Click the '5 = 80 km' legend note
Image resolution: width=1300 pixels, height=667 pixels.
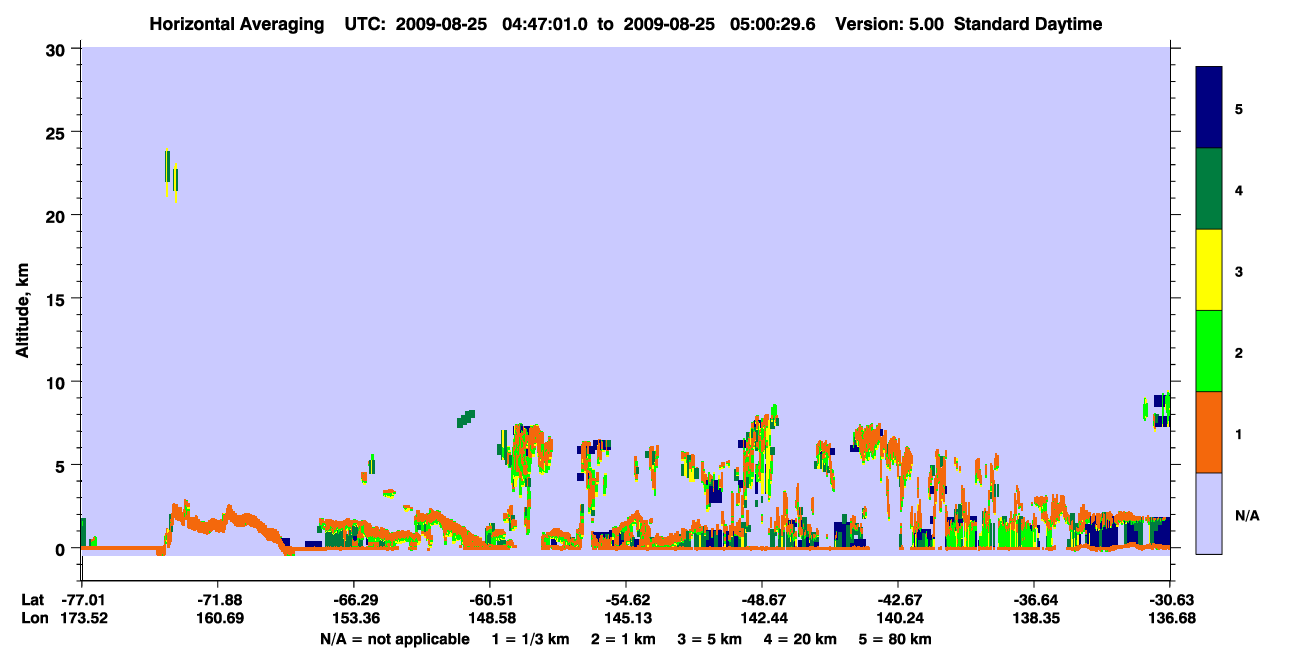pyautogui.click(x=896, y=639)
